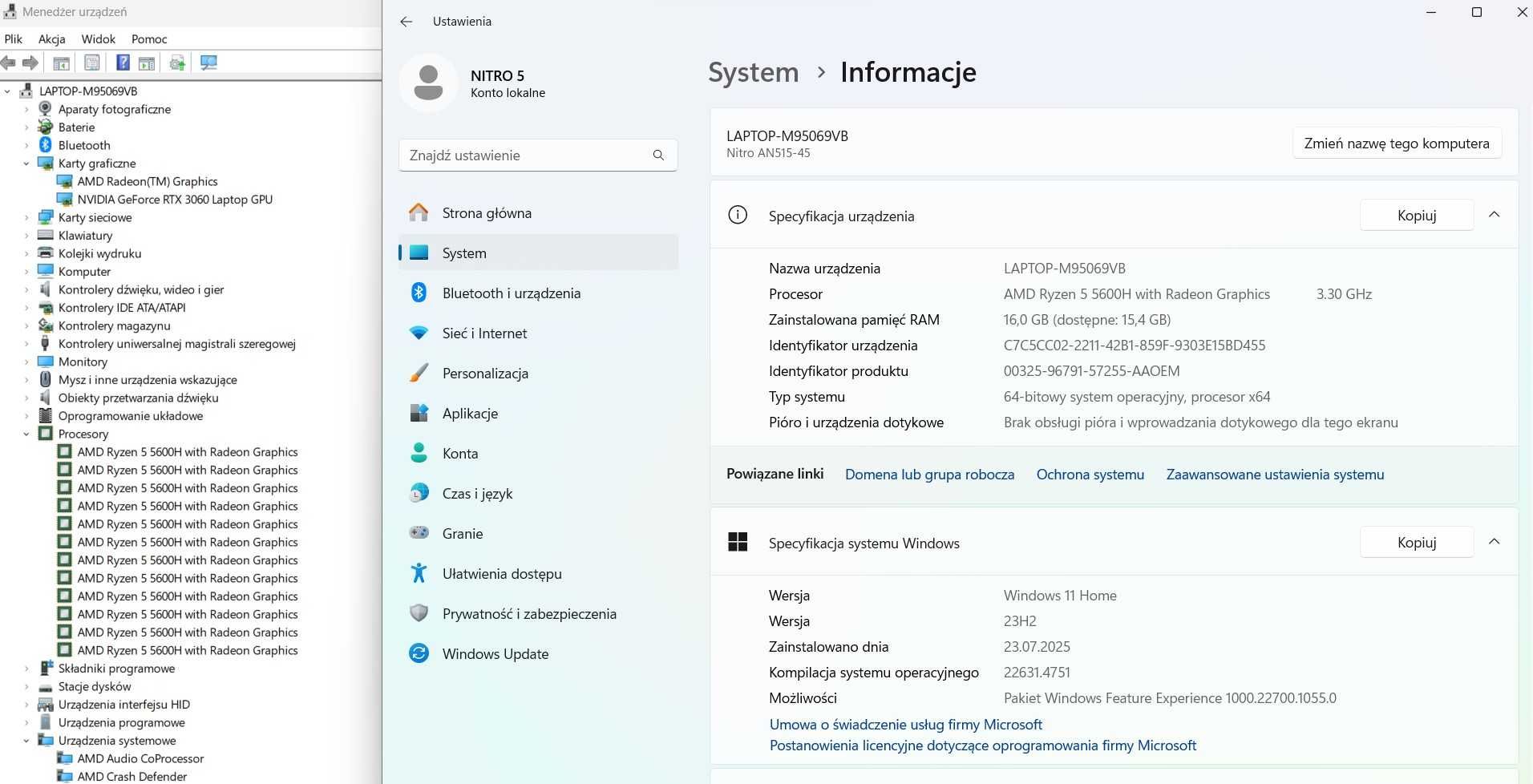
Task: Click the house icon for Strona główna
Action: (x=419, y=212)
